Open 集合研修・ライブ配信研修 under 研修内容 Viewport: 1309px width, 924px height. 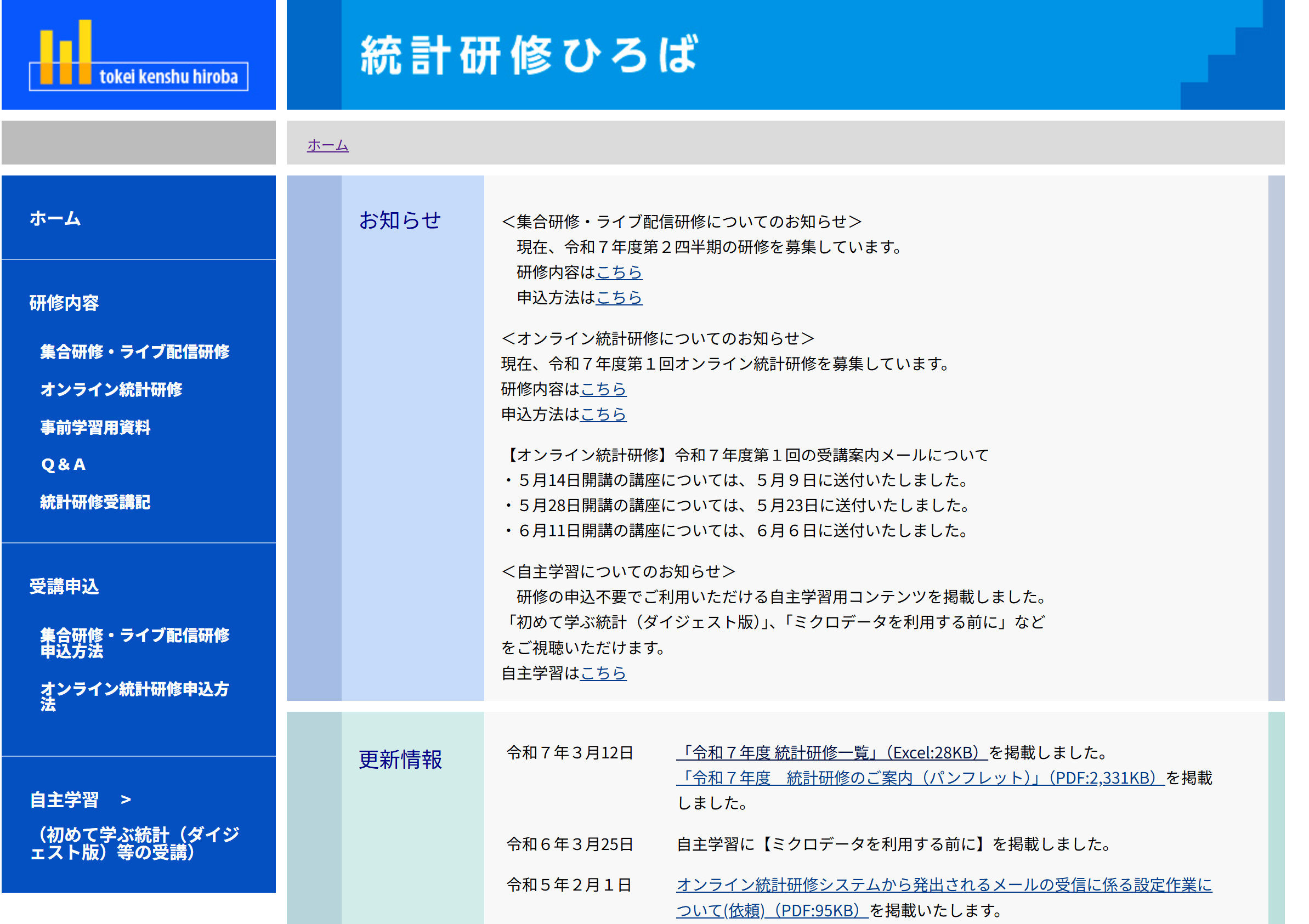click(134, 352)
